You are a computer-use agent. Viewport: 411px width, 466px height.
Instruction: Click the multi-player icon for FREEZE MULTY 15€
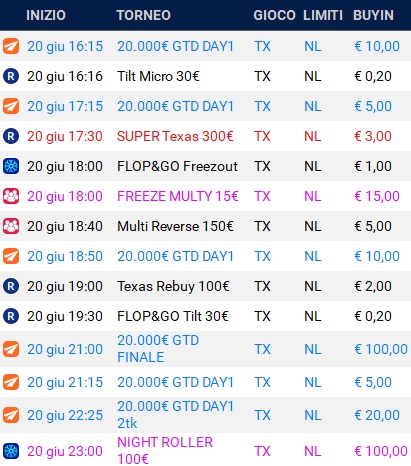coord(11,196)
